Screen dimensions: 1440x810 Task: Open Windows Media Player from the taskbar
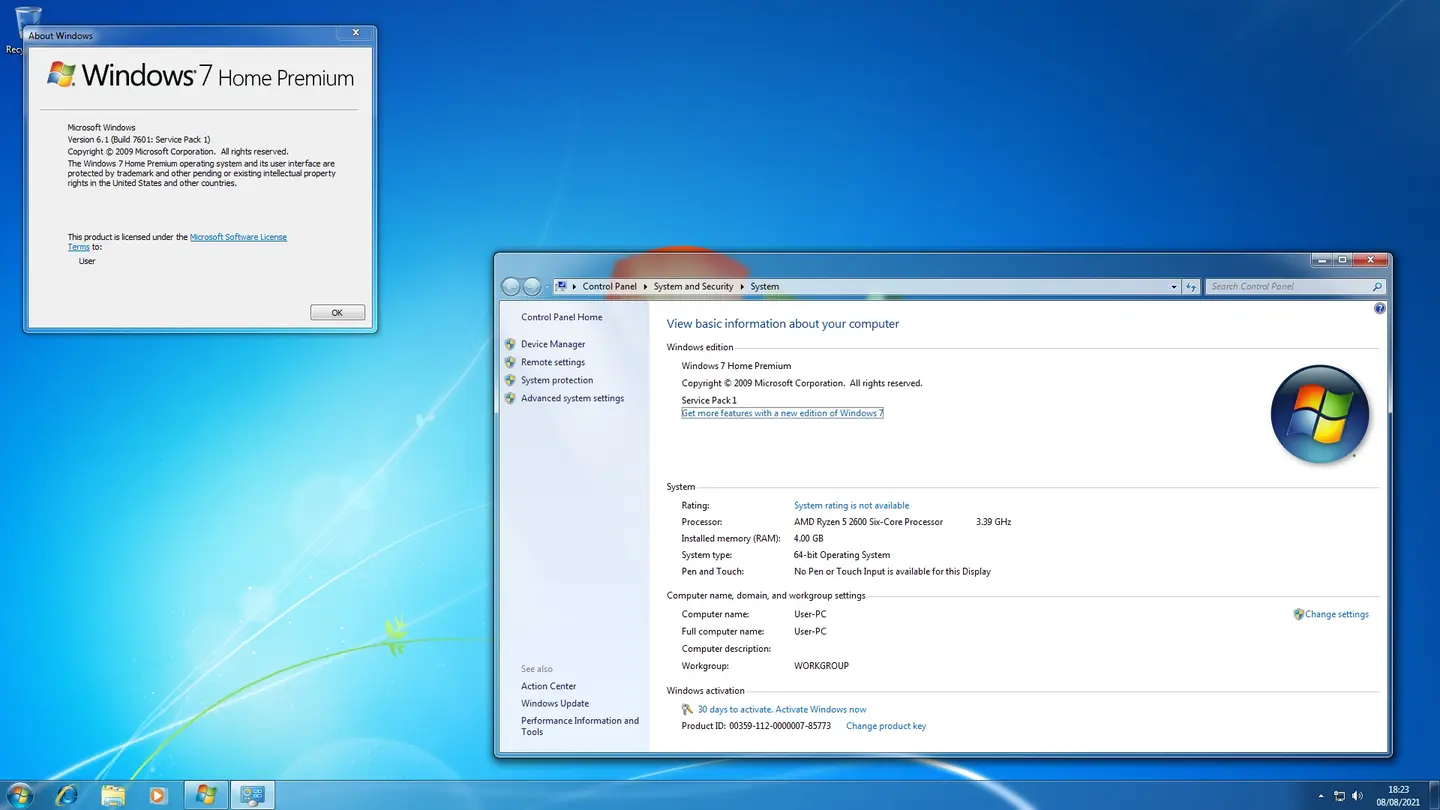[x=158, y=794]
